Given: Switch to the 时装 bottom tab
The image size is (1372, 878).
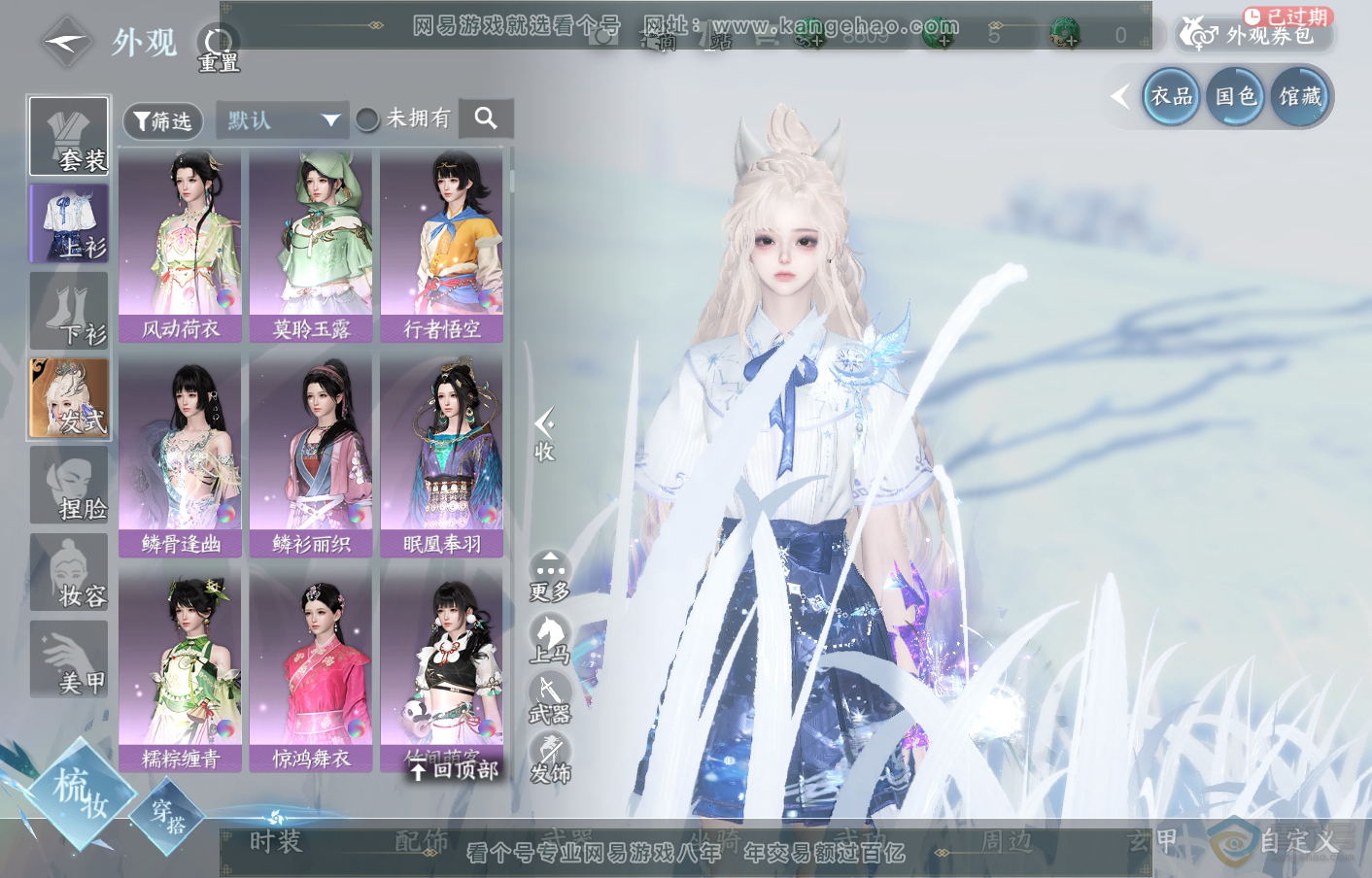Looking at the screenshot, I should pyautogui.click(x=276, y=841).
